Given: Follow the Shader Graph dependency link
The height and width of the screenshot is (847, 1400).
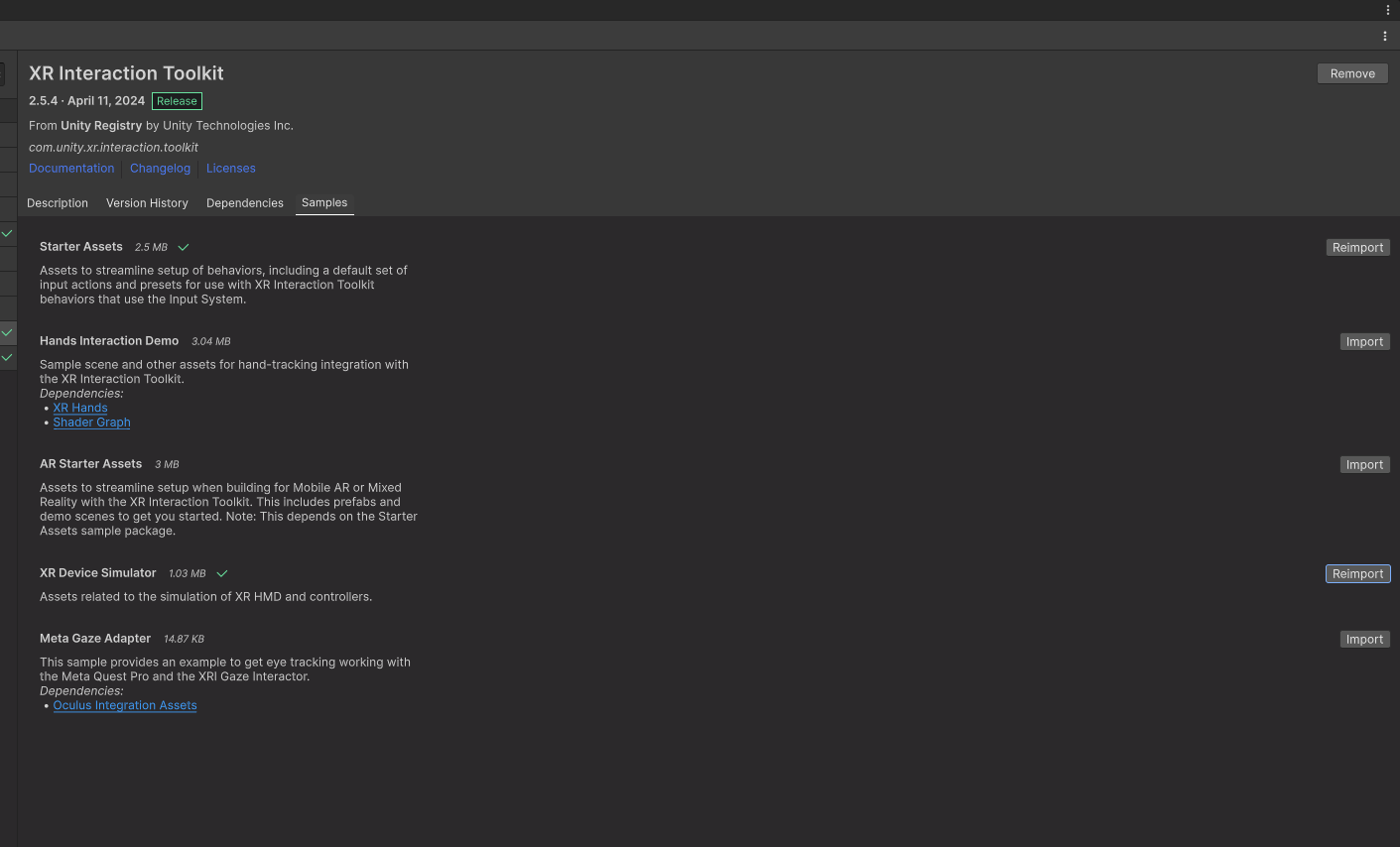Looking at the screenshot, I should tap(92, 423).
